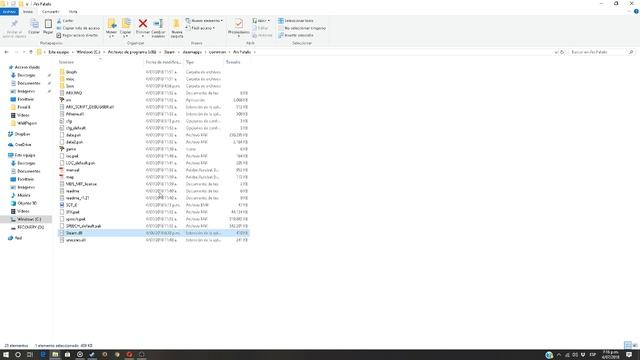Sort by the Tipo column header
This screenshot has width=640, height=360.
tap(204, 62)
